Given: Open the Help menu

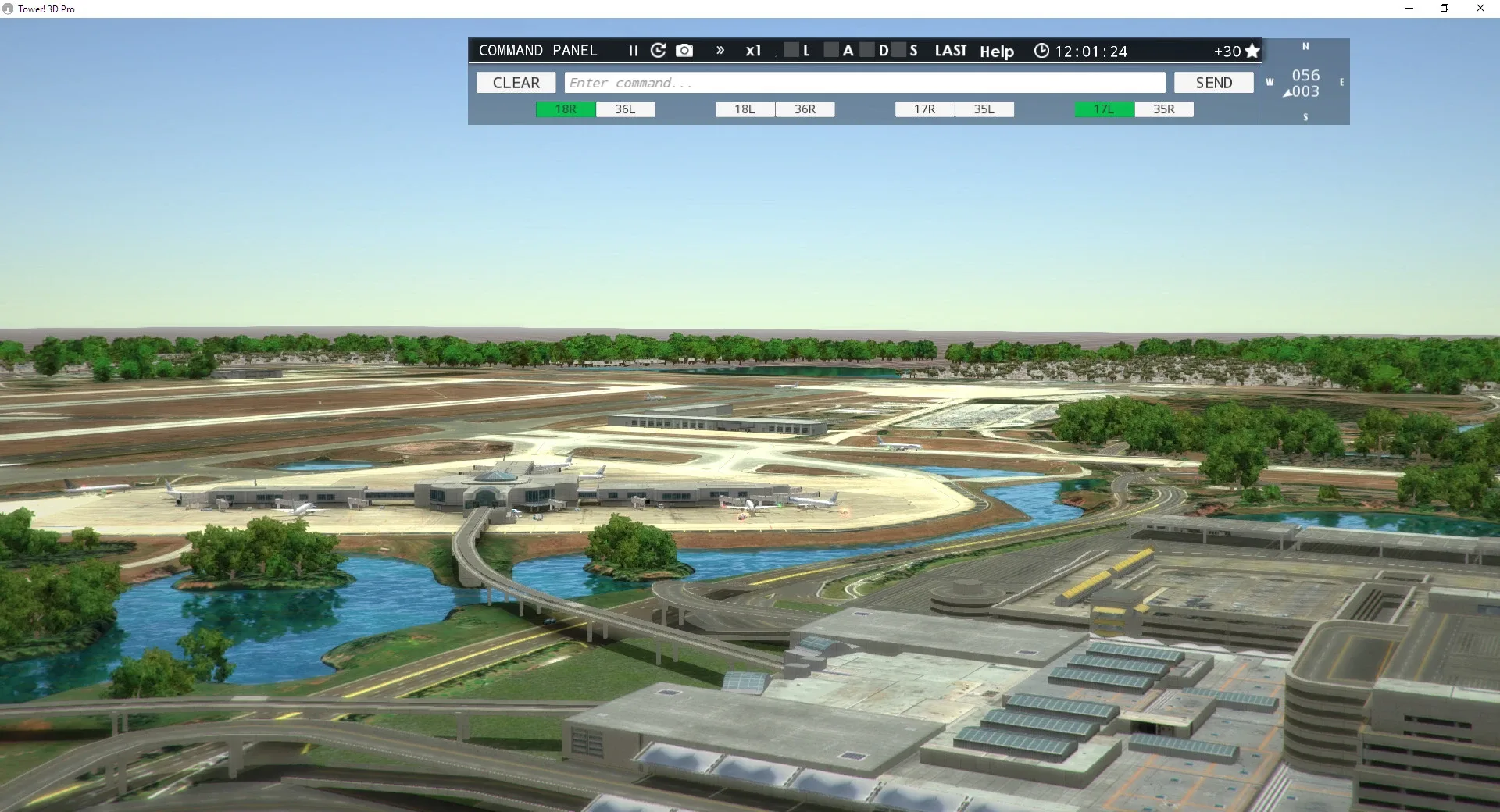Looking at the screenshot, I should pyautogui.click(x=997, y=52).
